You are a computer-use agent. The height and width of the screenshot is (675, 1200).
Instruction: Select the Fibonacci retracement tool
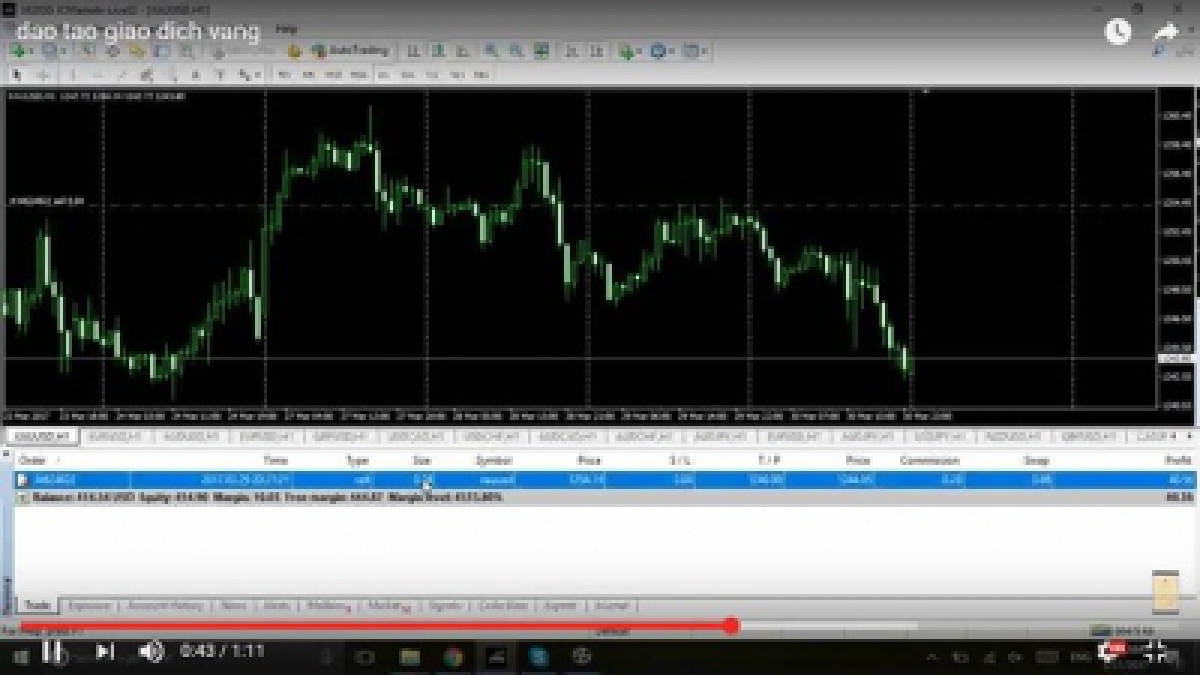[x=171, y=75]
